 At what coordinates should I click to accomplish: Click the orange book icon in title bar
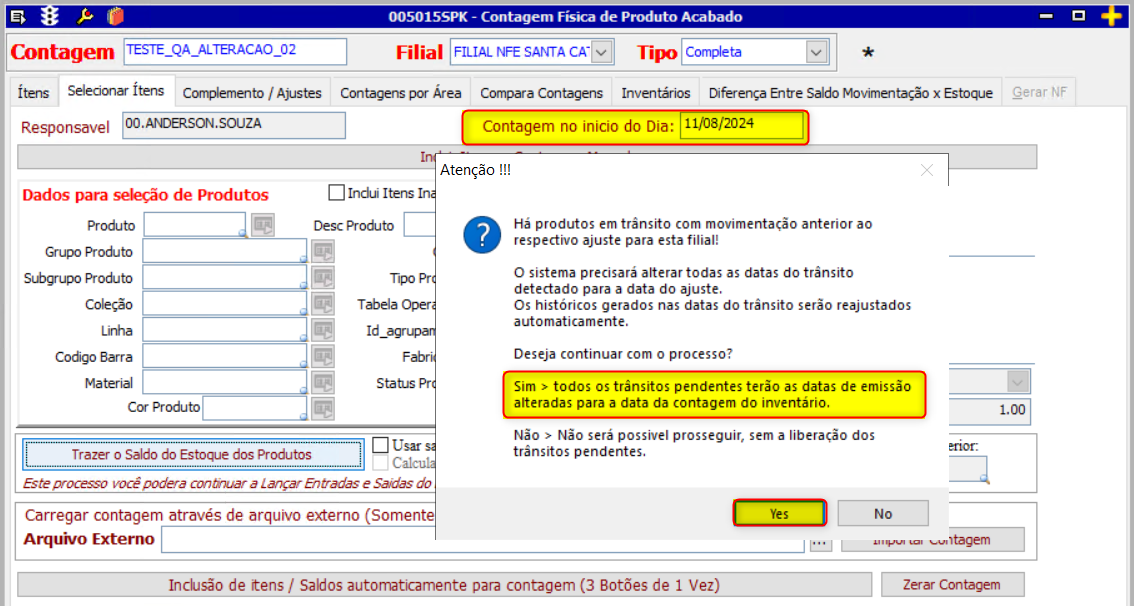pos(116,16)
